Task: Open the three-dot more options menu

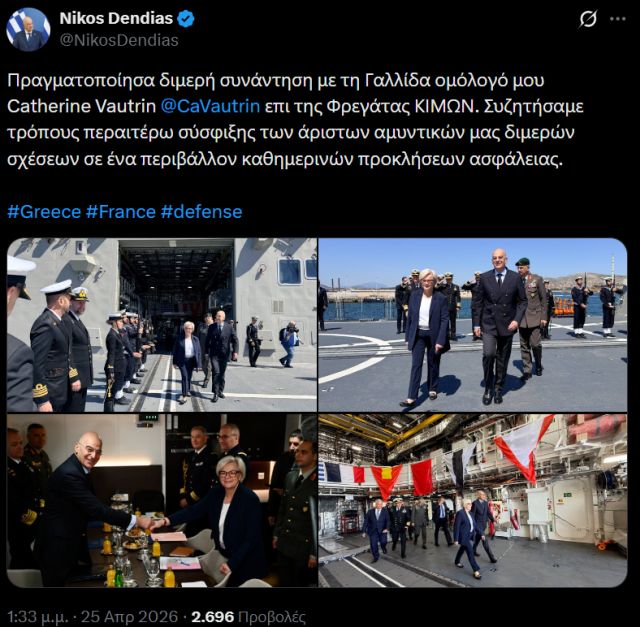Action: (618, 19)
